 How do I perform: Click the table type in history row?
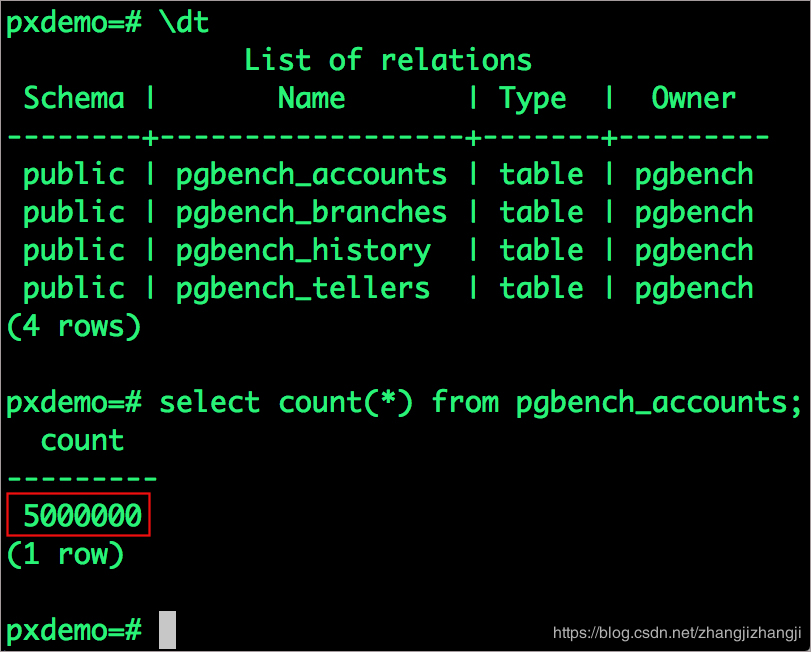pos(541,250)
